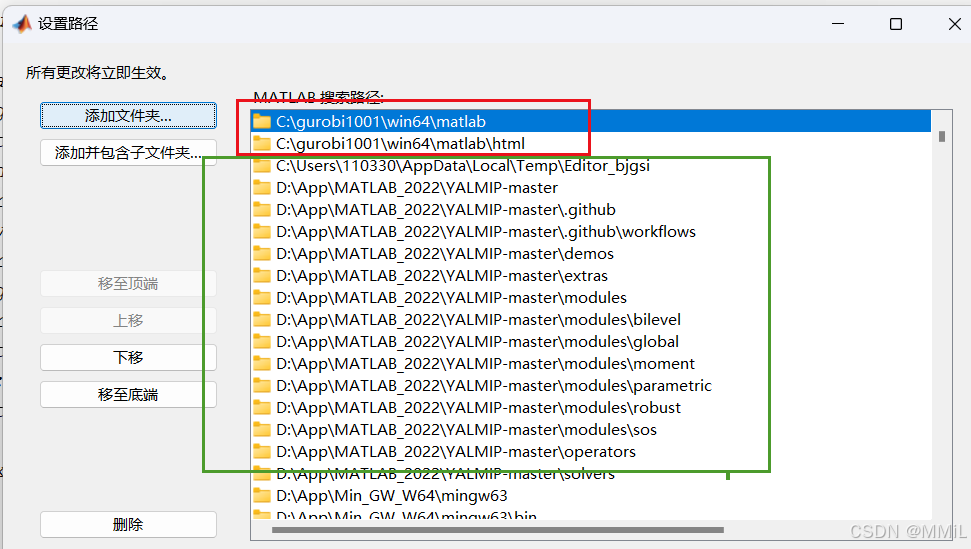Select the YALMIP-master\demos path
Image resolution: width=971 pixels, height=549 pixels.
(445, 253)
